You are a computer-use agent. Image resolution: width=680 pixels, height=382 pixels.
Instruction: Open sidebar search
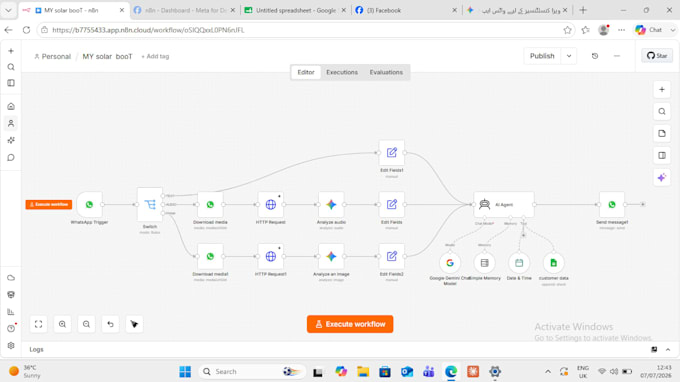point(11,67)
